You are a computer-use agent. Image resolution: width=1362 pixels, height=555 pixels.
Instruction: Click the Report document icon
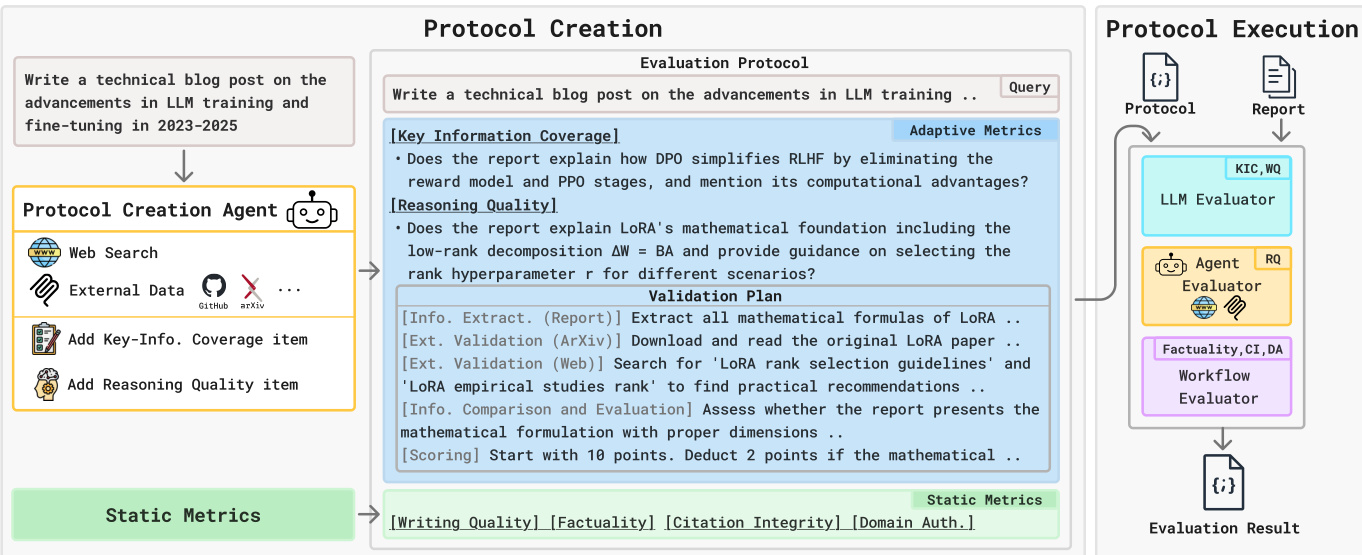1278,77
